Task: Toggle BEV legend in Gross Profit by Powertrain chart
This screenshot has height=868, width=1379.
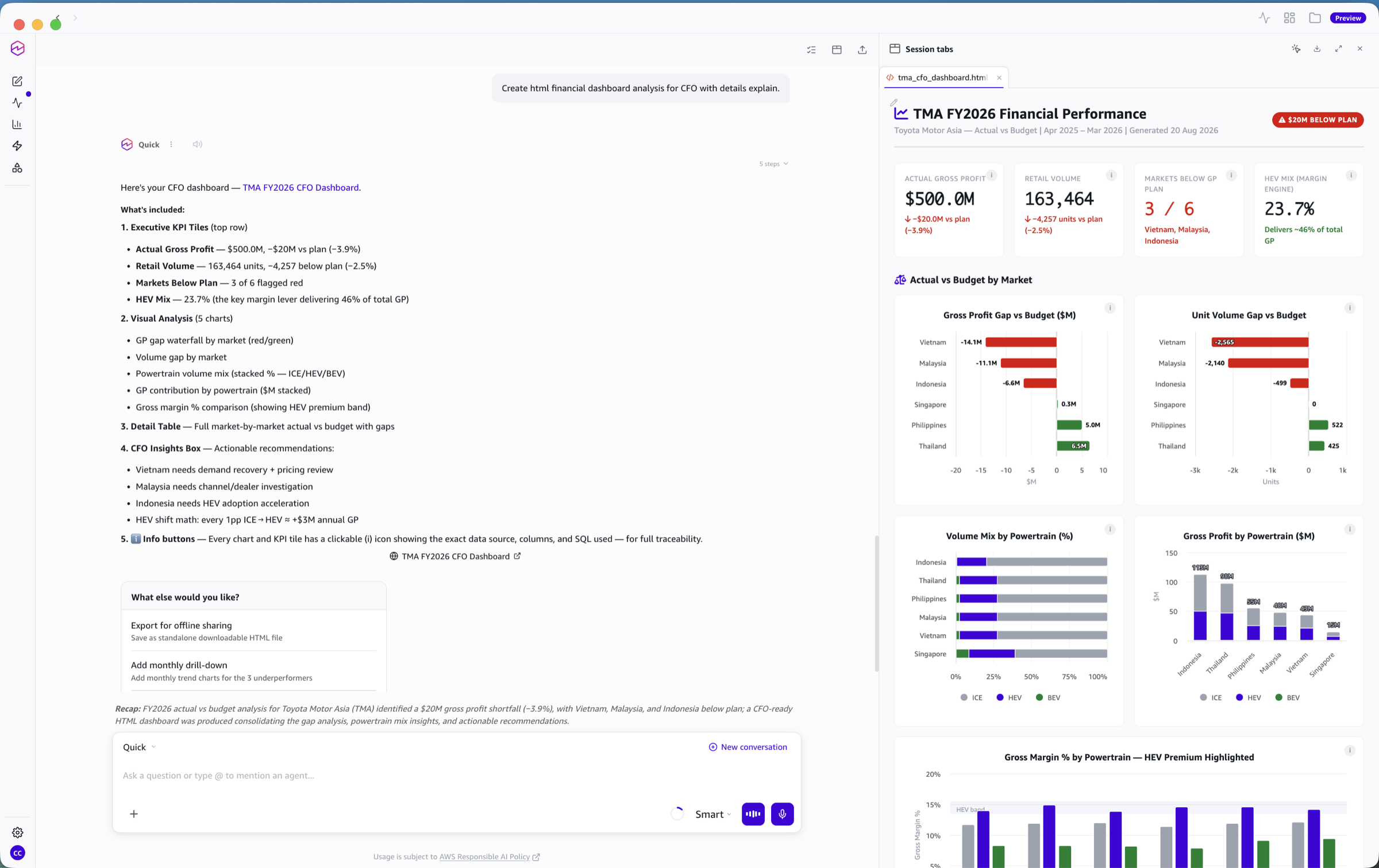Action: [x=1287, y=697]
